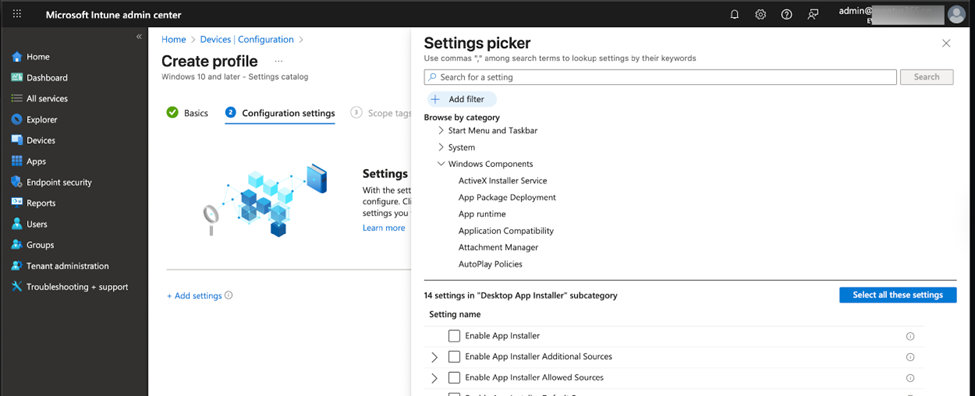Collapse the Windows Components category

(x=441, y=164)
